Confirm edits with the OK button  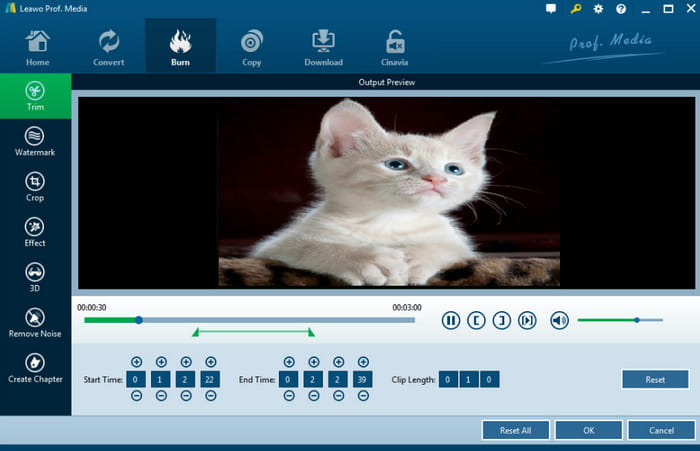[x=588, y=430]
